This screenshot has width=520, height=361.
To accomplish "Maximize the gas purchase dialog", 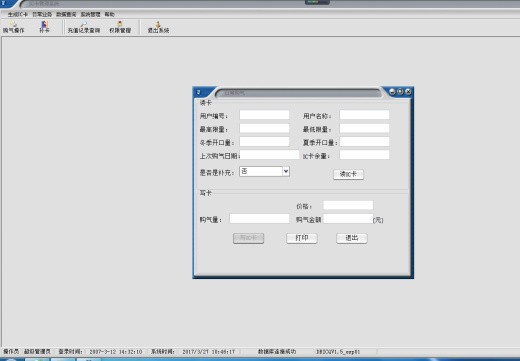I will point(400,92).
